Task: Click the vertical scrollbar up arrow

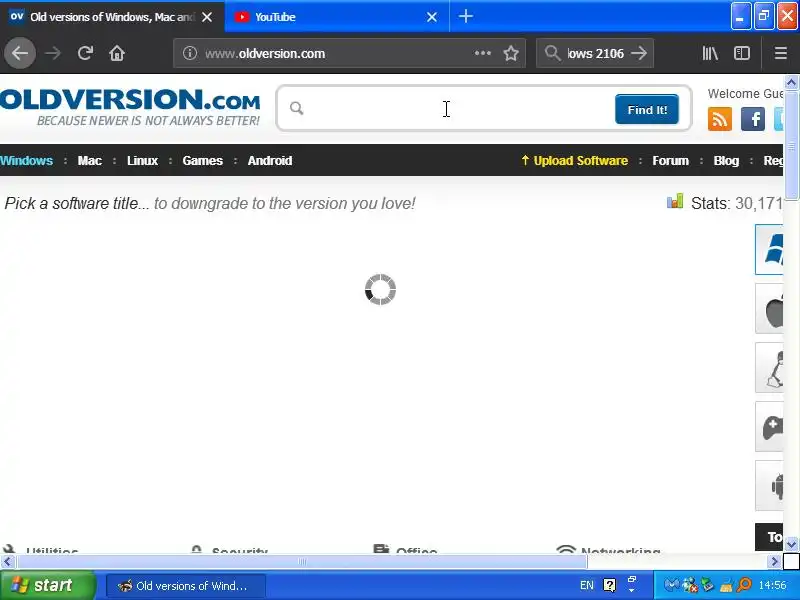Action: 791,82
